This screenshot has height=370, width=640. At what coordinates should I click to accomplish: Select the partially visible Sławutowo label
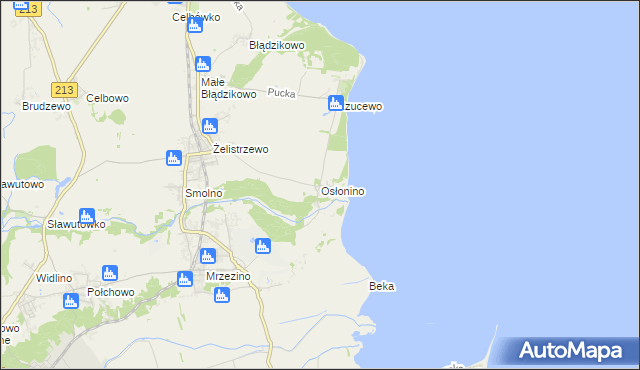click(x=22, y=185)
